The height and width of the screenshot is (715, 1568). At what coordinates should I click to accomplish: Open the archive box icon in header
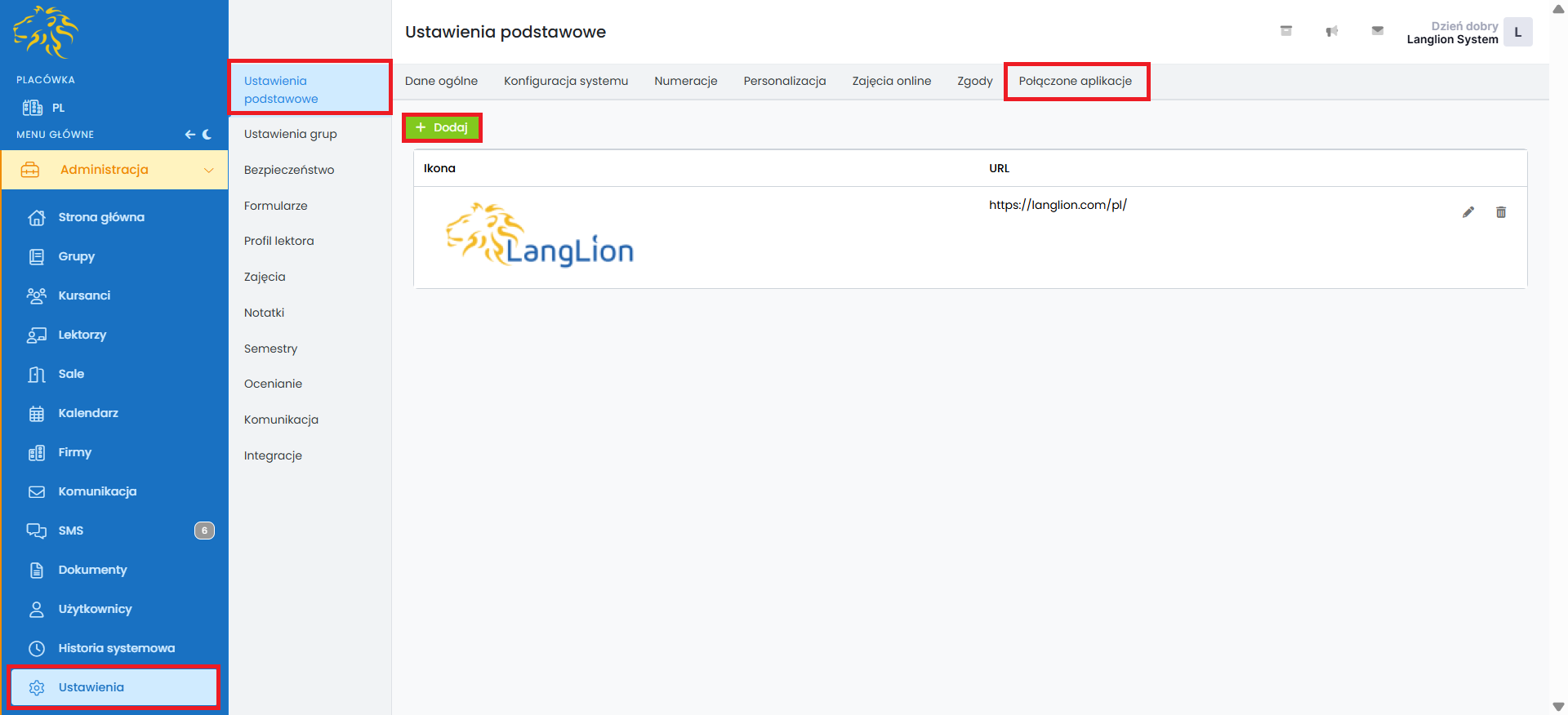(1285, 31)
